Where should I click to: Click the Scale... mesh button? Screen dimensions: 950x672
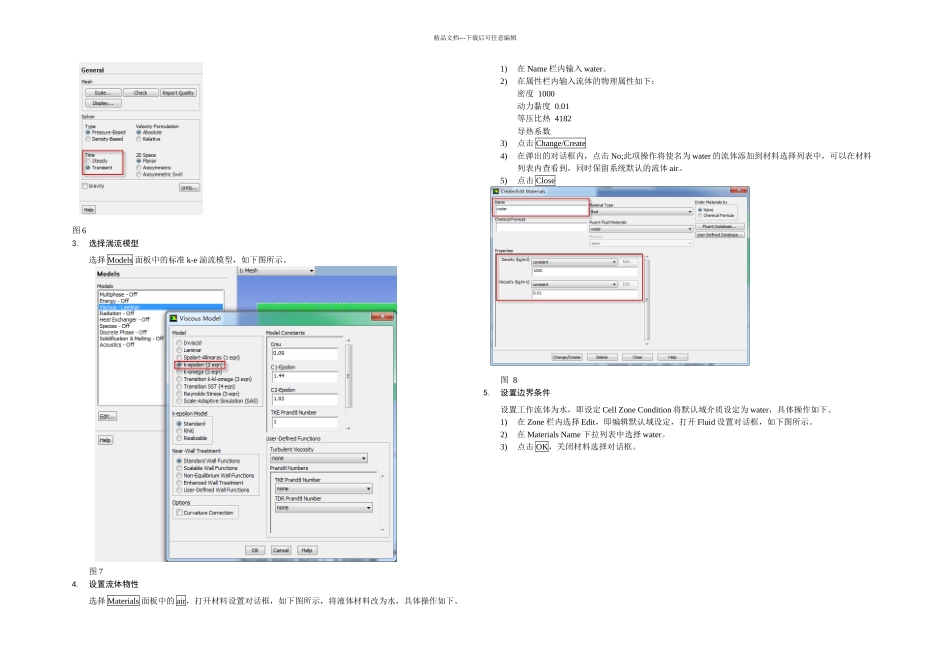103,93
